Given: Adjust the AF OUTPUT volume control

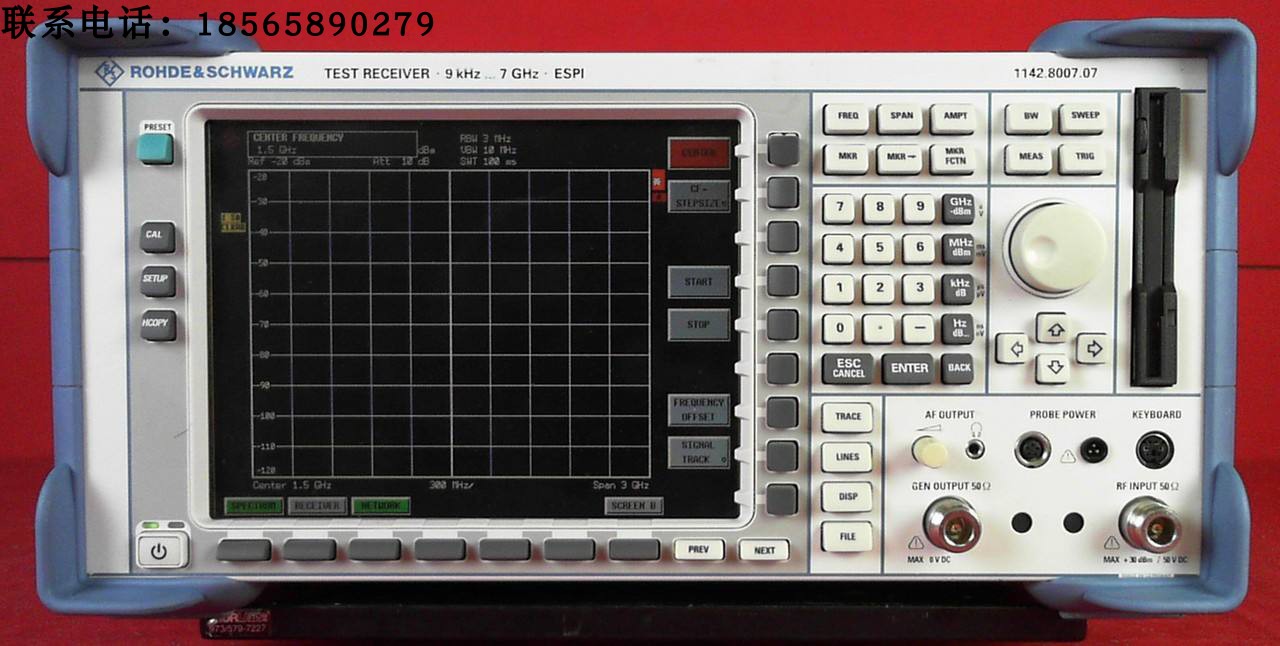Looking at the screenshot, I should [930, 453].
